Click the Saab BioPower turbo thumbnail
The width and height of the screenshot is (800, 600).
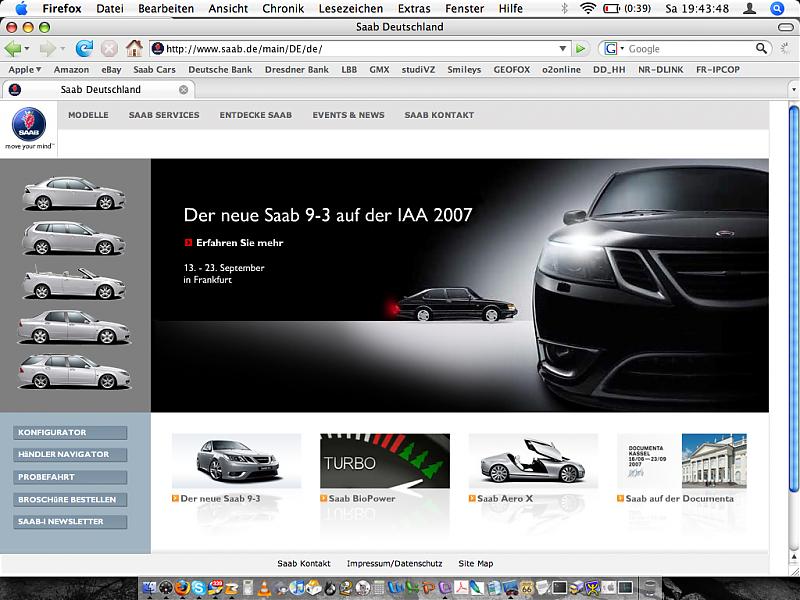pyautogui.click(x=385, y=461)
